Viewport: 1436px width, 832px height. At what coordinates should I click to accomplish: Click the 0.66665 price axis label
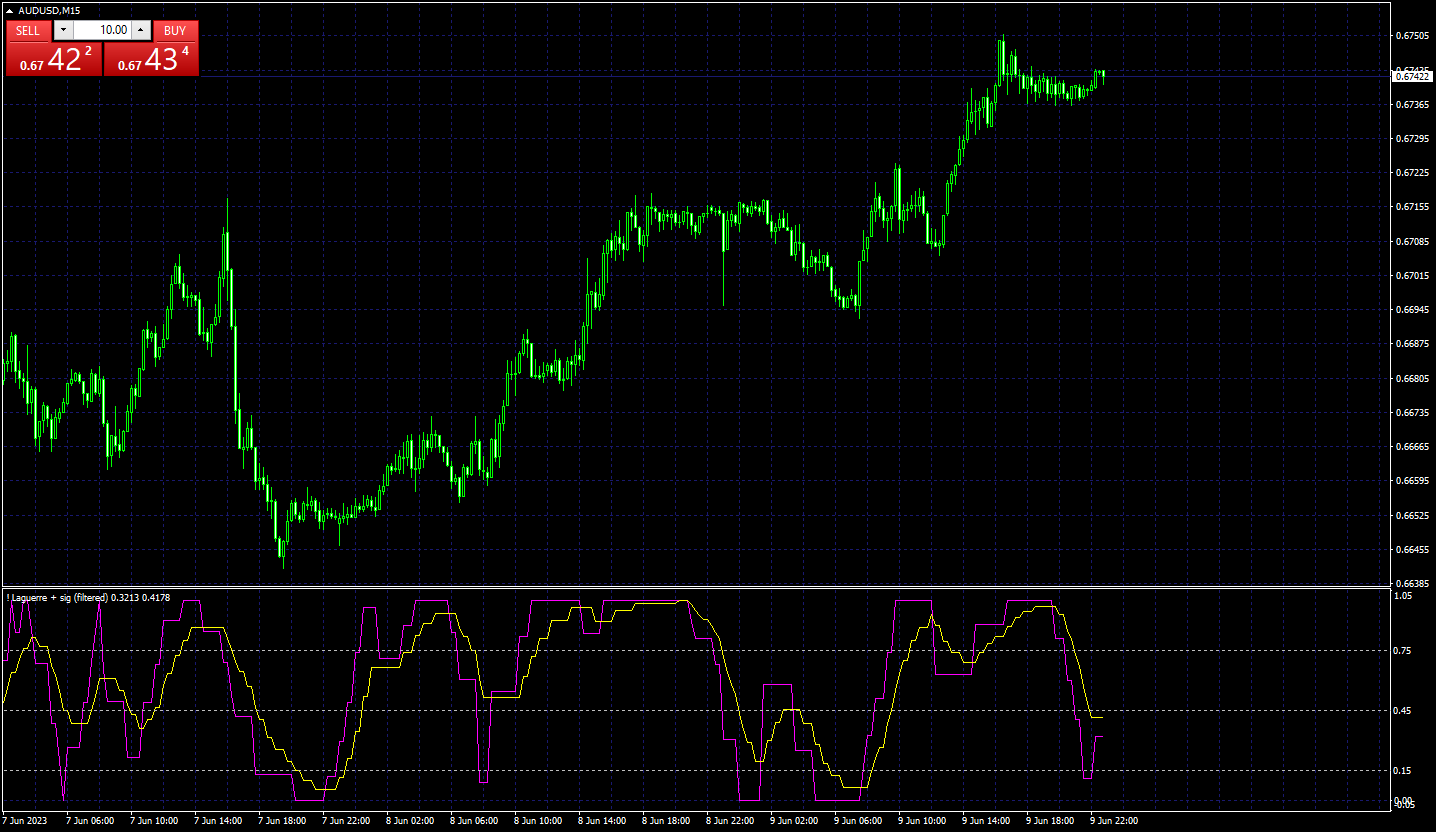tap(1411, 447)
